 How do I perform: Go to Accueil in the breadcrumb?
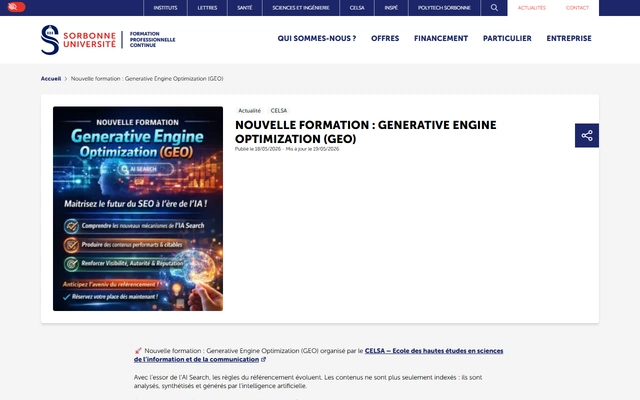point(51,79)
